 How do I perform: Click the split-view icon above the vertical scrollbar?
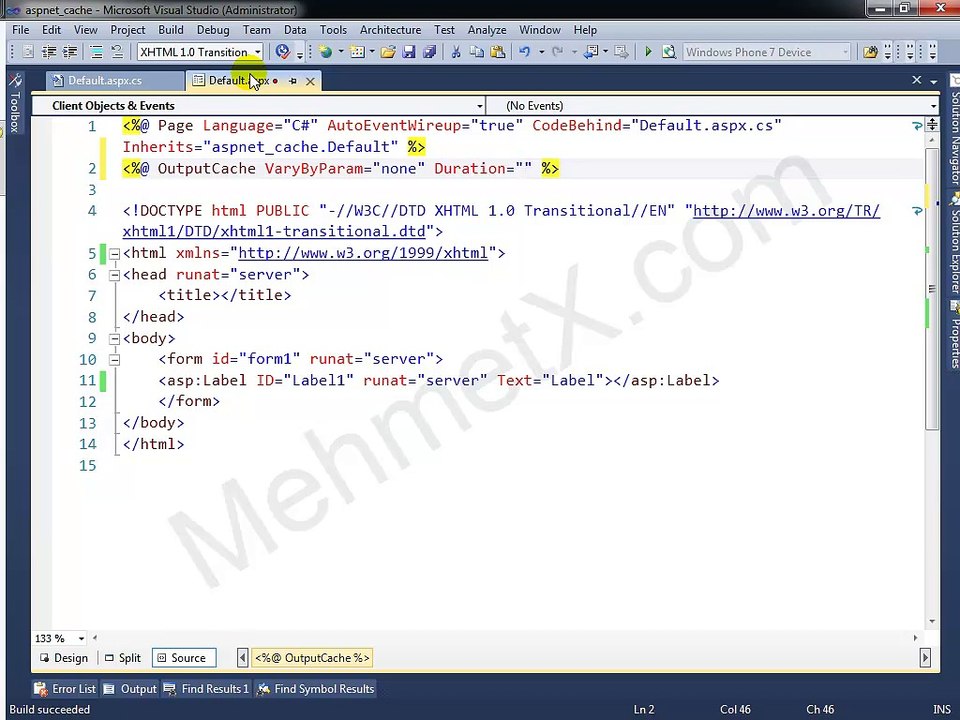(x=932, y=124)
